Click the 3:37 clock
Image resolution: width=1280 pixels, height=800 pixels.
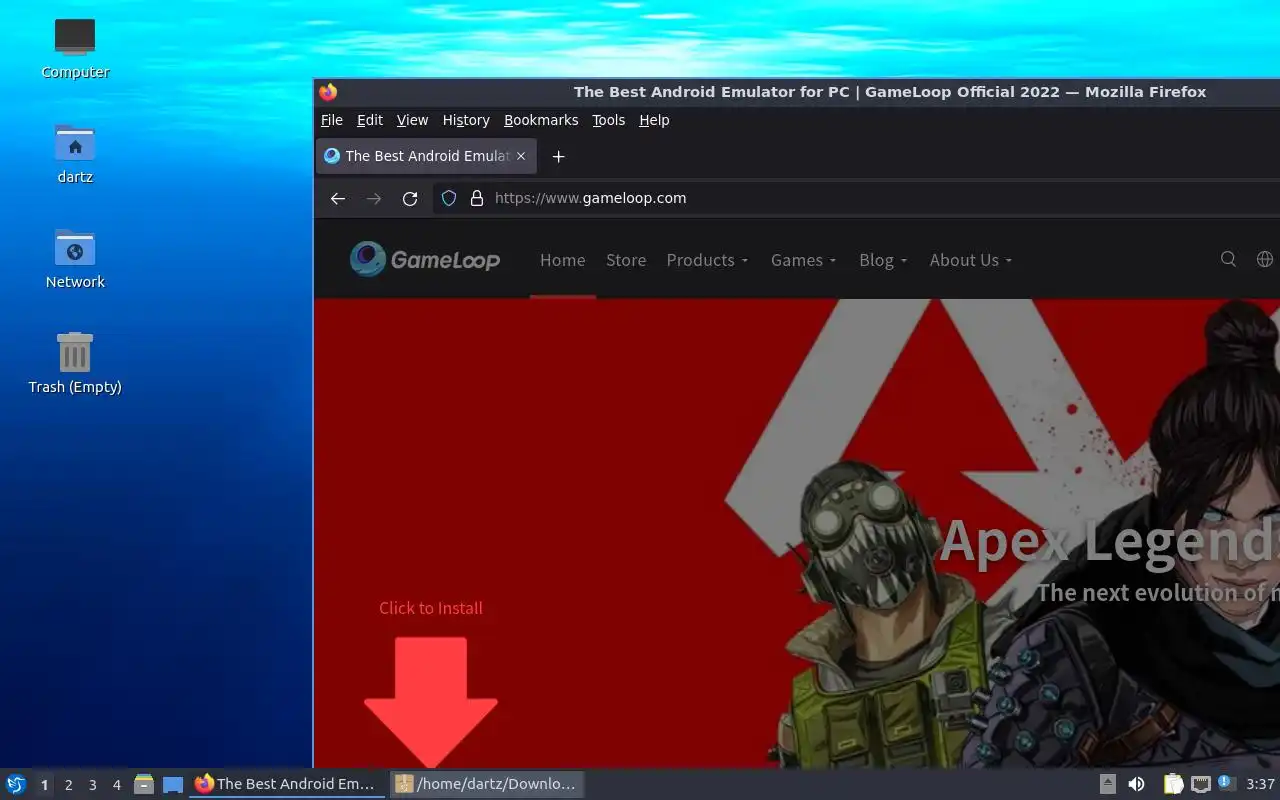(1260, 784)
